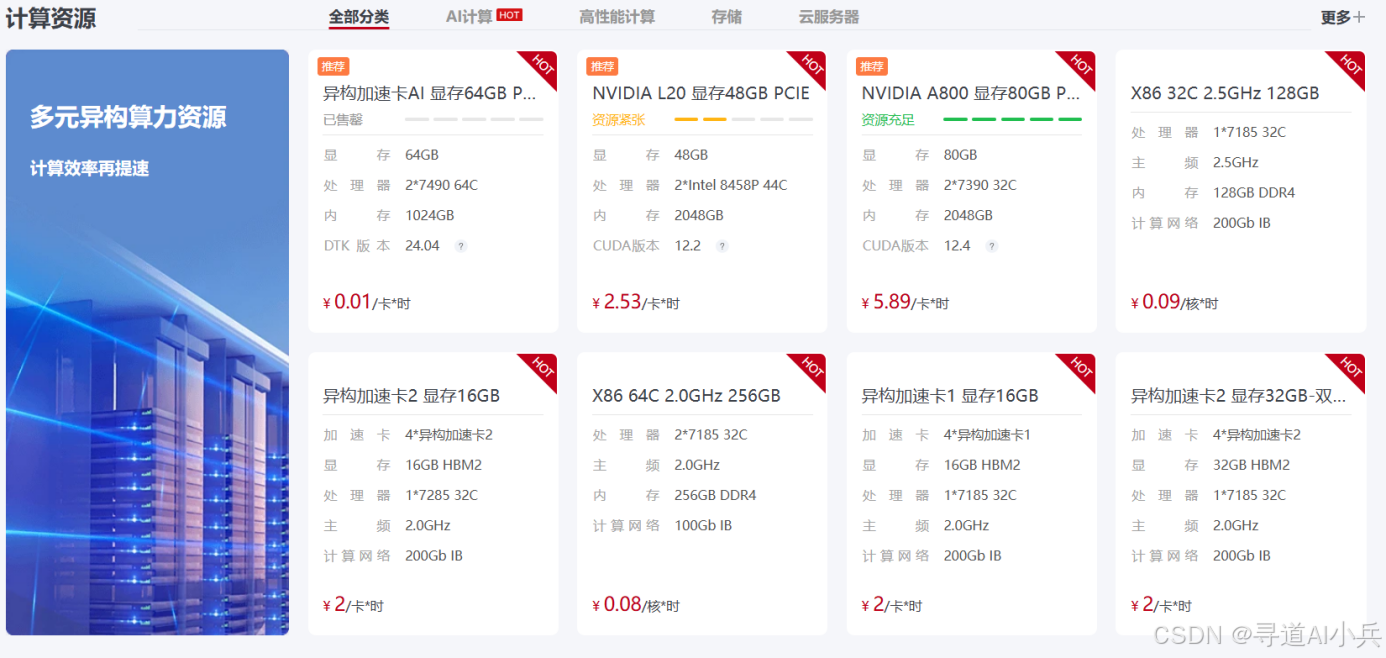Click HOT ribbon on X86 64C card

[812, 367]
